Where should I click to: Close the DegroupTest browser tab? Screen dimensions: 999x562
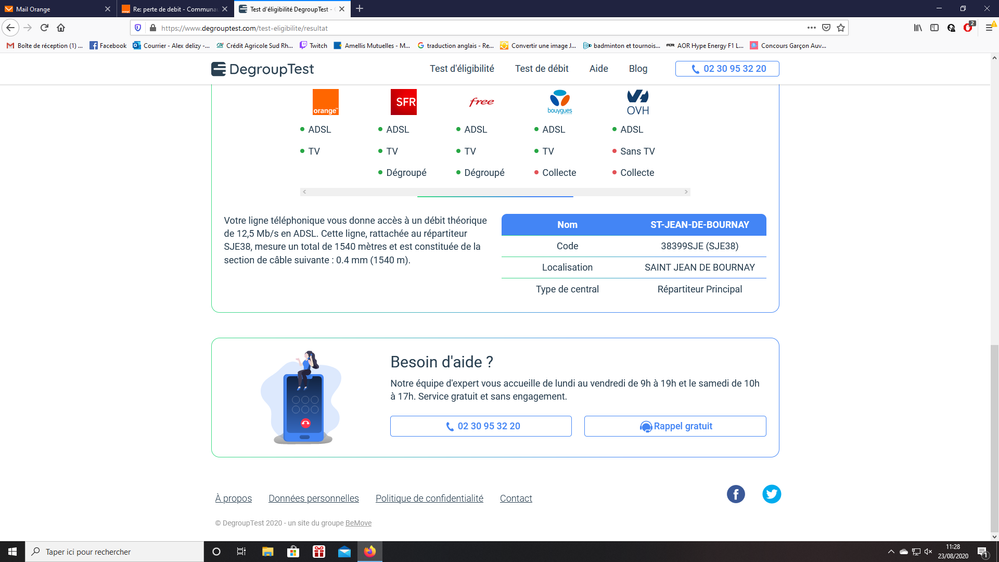tap(342, 9)
